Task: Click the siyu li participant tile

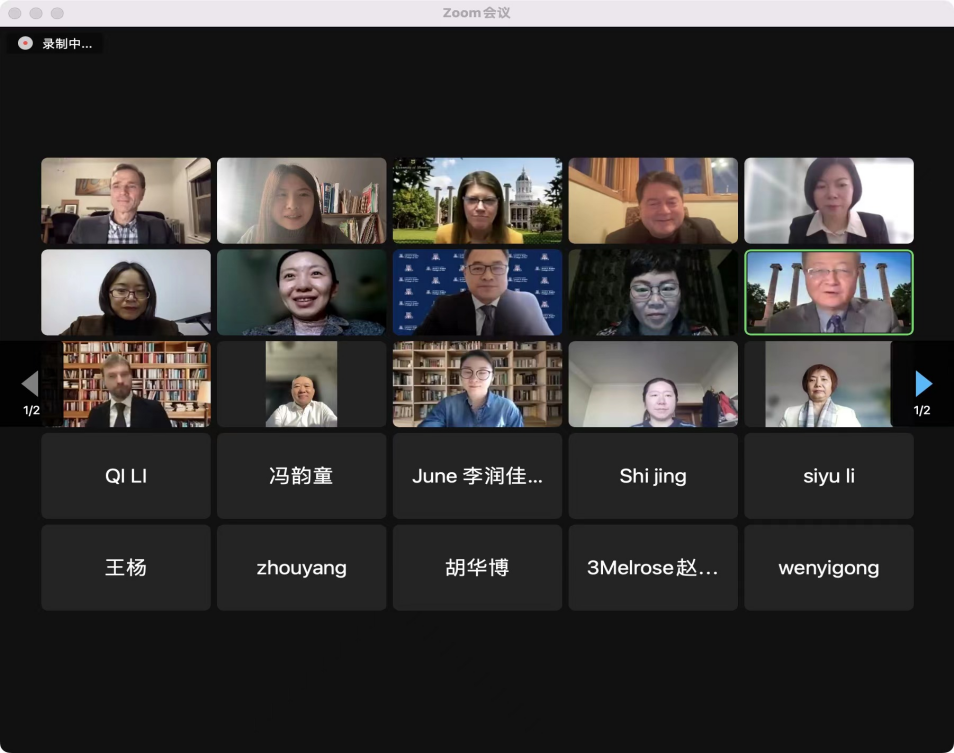Action: (x=828, y=476)
